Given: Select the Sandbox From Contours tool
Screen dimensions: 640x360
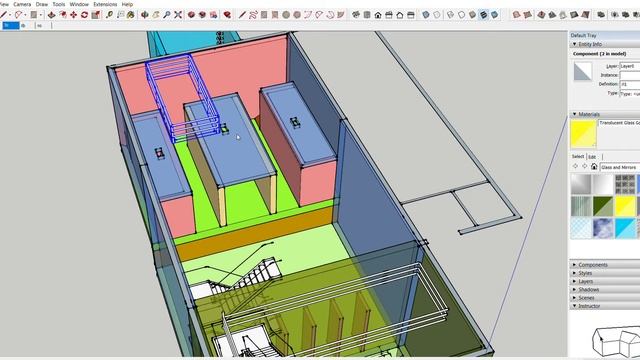Looking at the screenshot, I should 516,15.
